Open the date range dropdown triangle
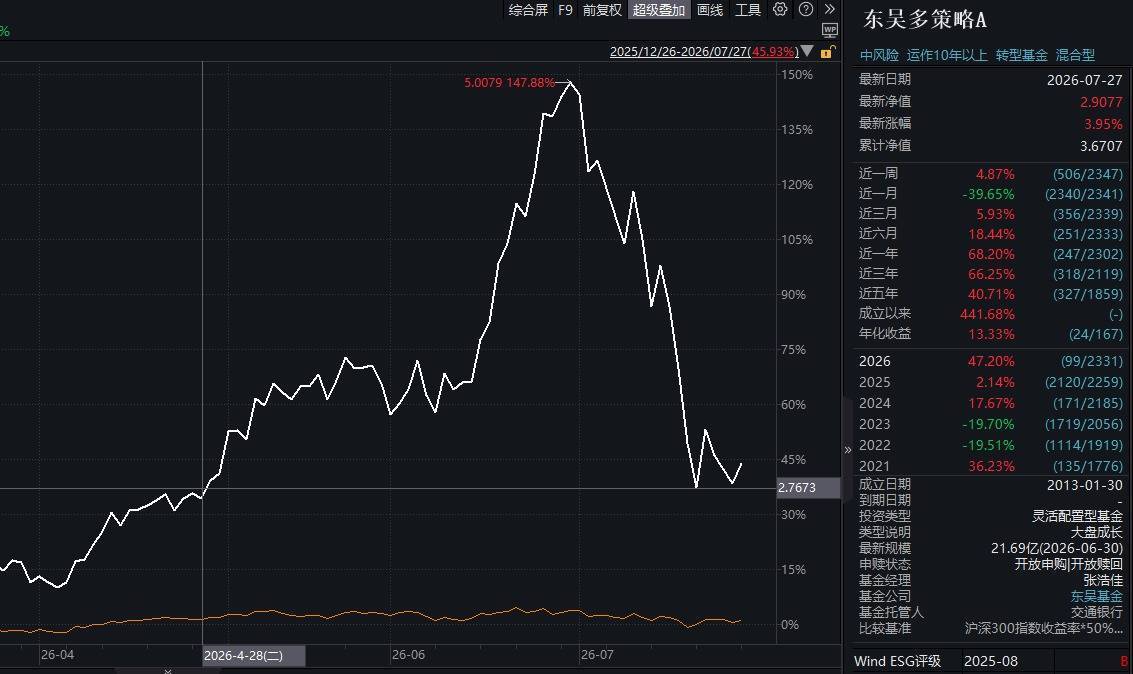This screenshot has width=1133, height=674. 807,51
